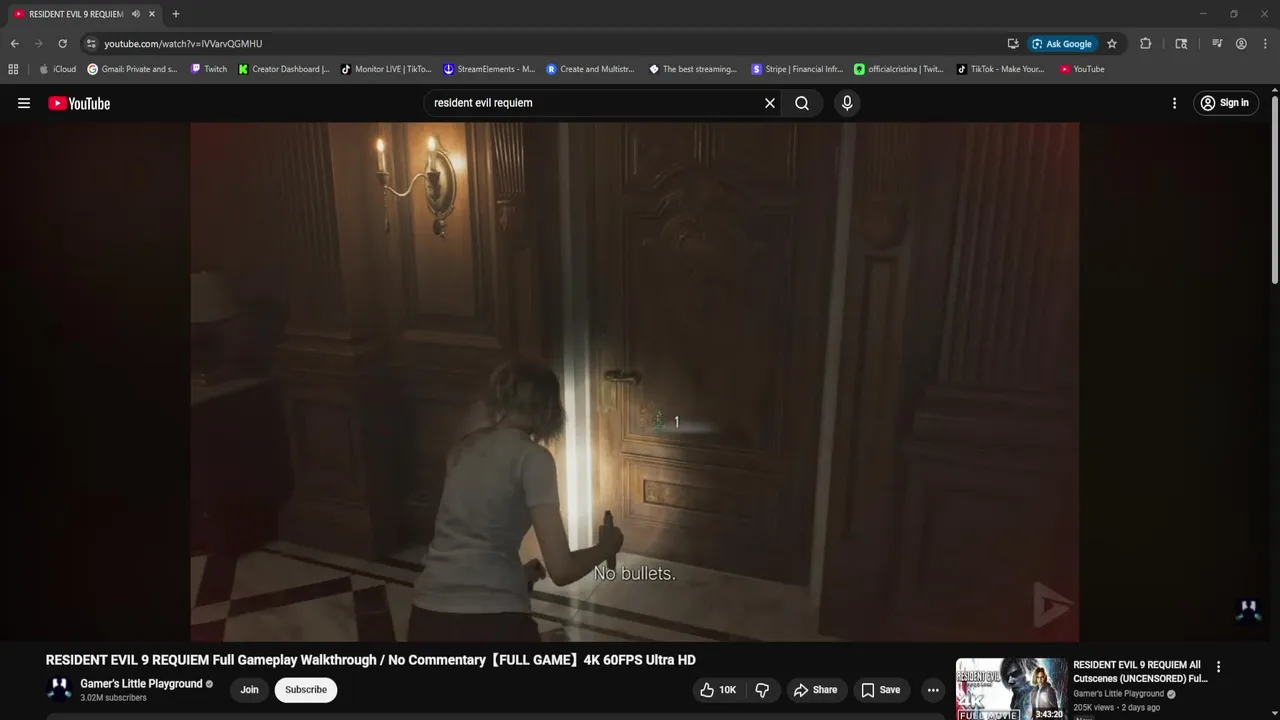Open Gamer's Little Playground channel avatar
Screen dimensions: 1280x720
click(59, 690)
